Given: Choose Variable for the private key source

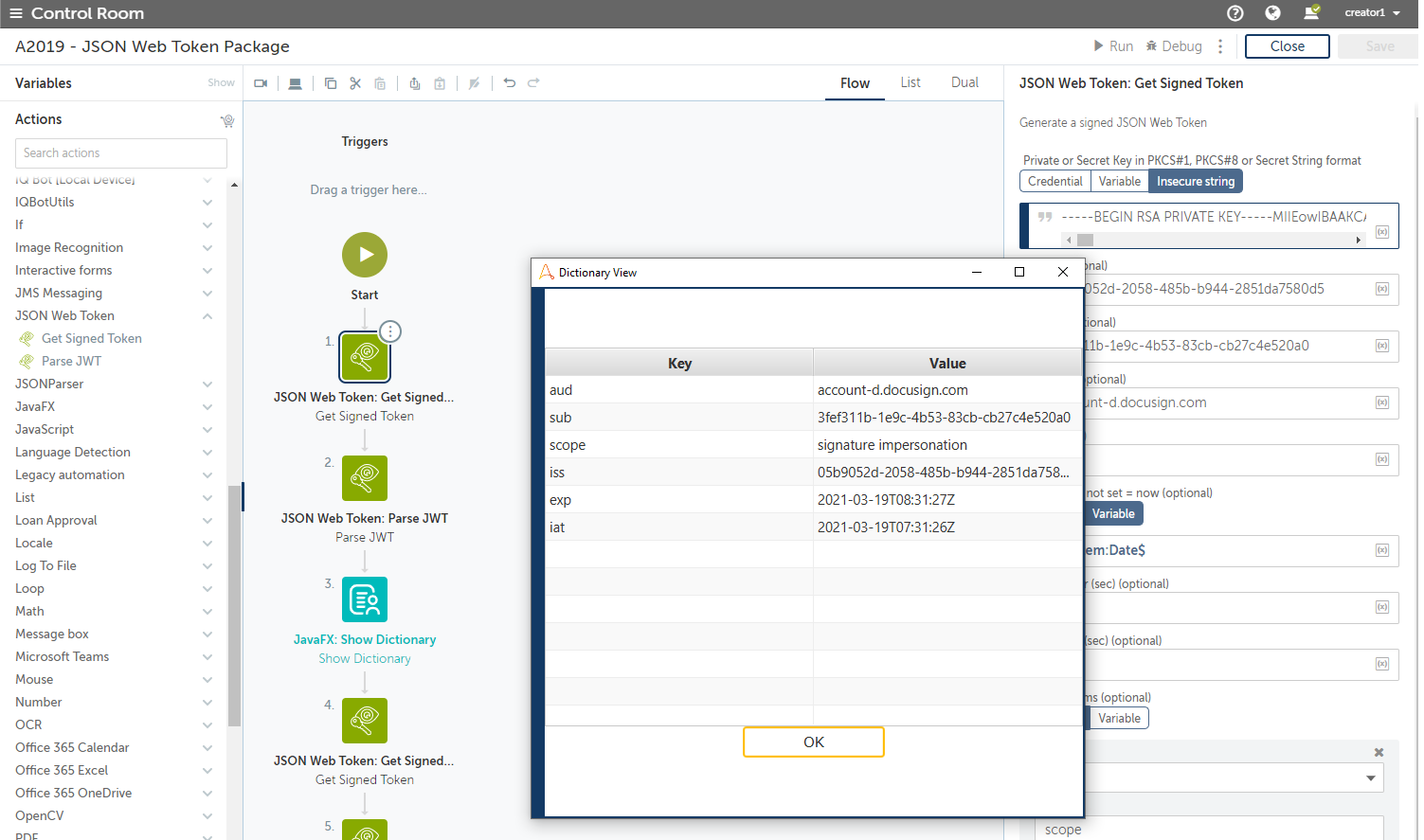Looking at the screenshot, I should click(1119, 182).
